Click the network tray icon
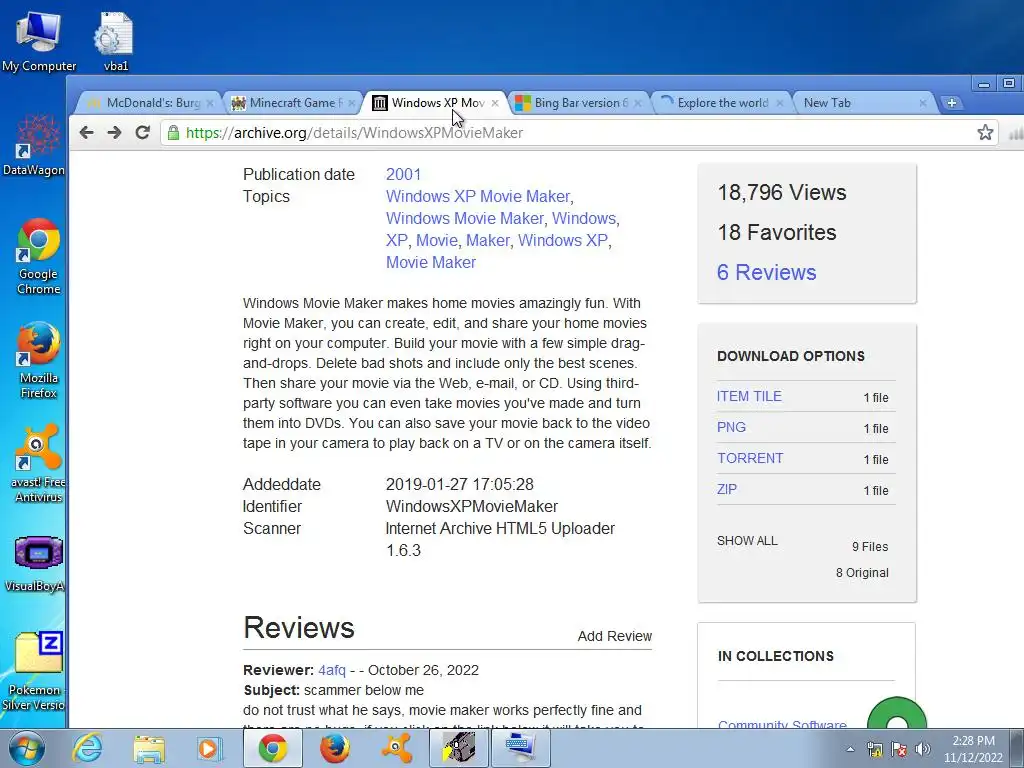The image size is (1024, 768). [874, 749]
